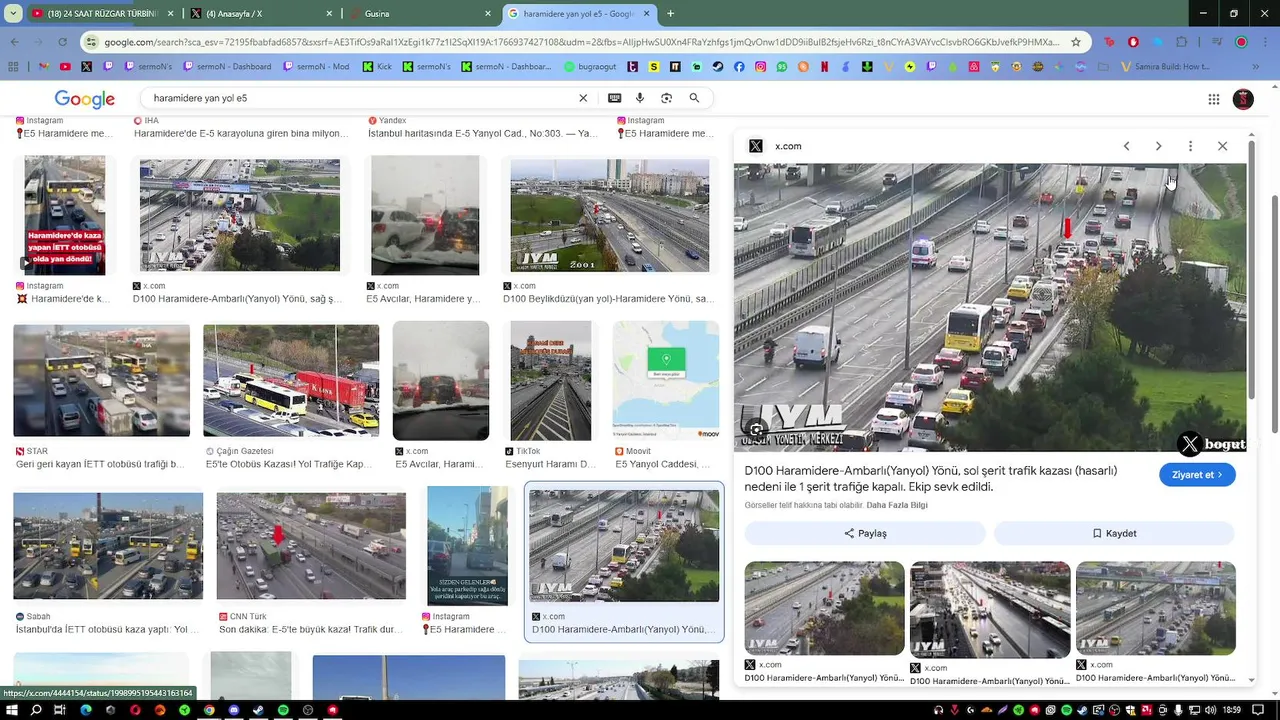The width and height of the screenshot is (1280, 720).
Task: Click 'D100 Haramidere-Ambarlı(Yanyol) Yönü, sağ ş...' caption
Action: point(238,299)
